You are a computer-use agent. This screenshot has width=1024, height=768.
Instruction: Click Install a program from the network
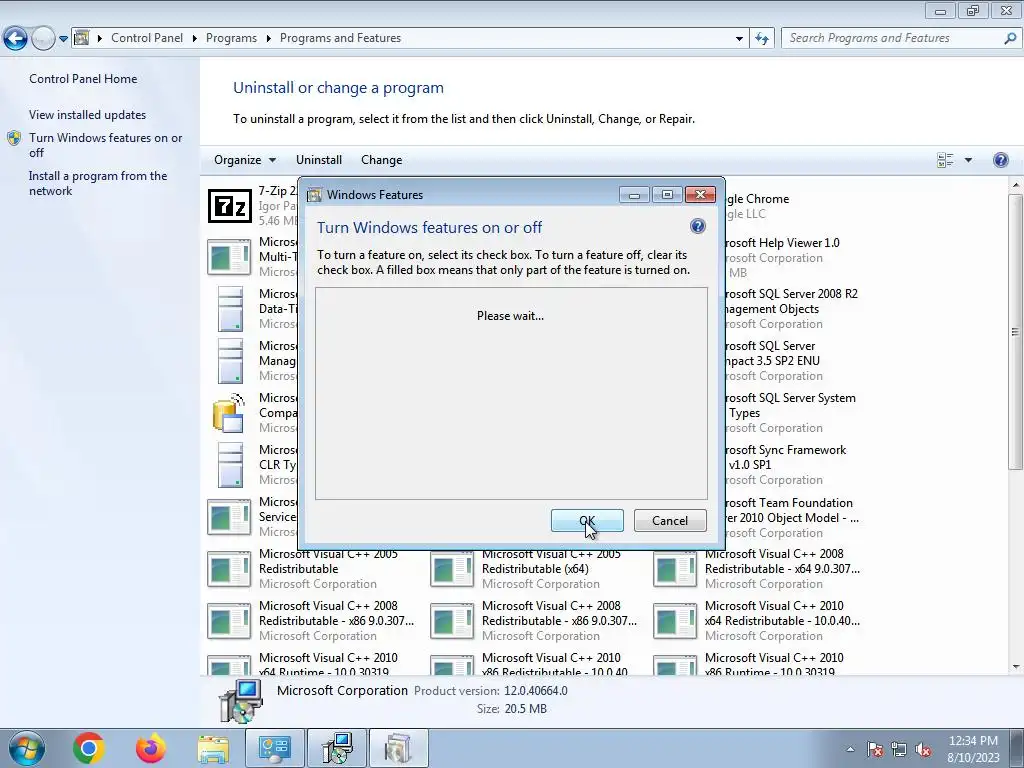pyautogui.click(x=98, y=184)
